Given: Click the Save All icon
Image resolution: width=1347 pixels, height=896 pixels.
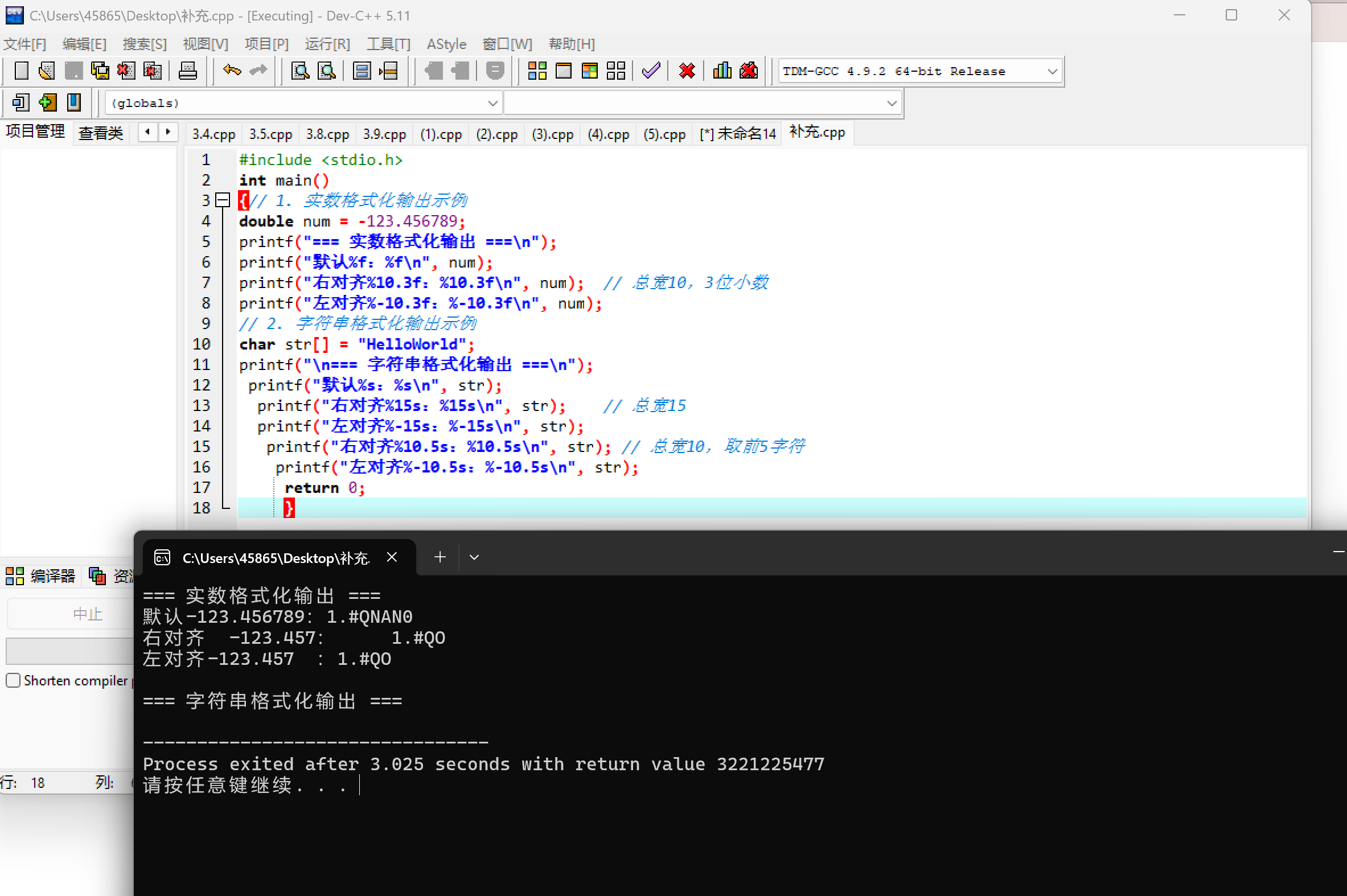Looking at the screenshot, I should (100, 71).
